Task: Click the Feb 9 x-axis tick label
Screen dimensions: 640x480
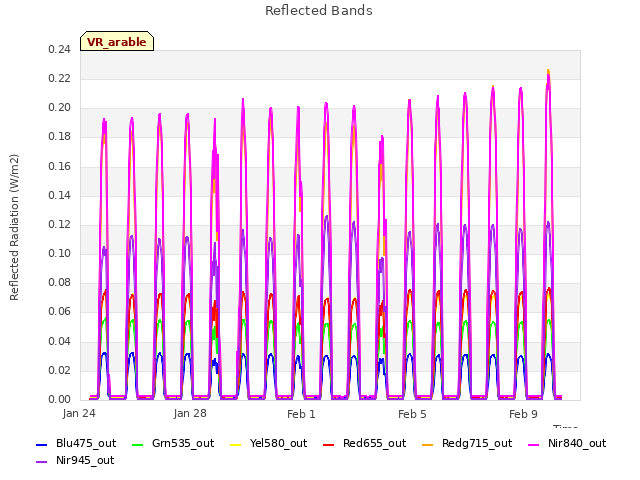Action: pos(523,414)
